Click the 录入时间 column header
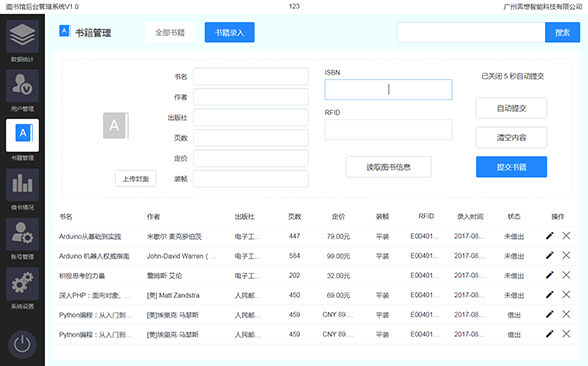This screenshot has width=588, height=366. [470, 216]
